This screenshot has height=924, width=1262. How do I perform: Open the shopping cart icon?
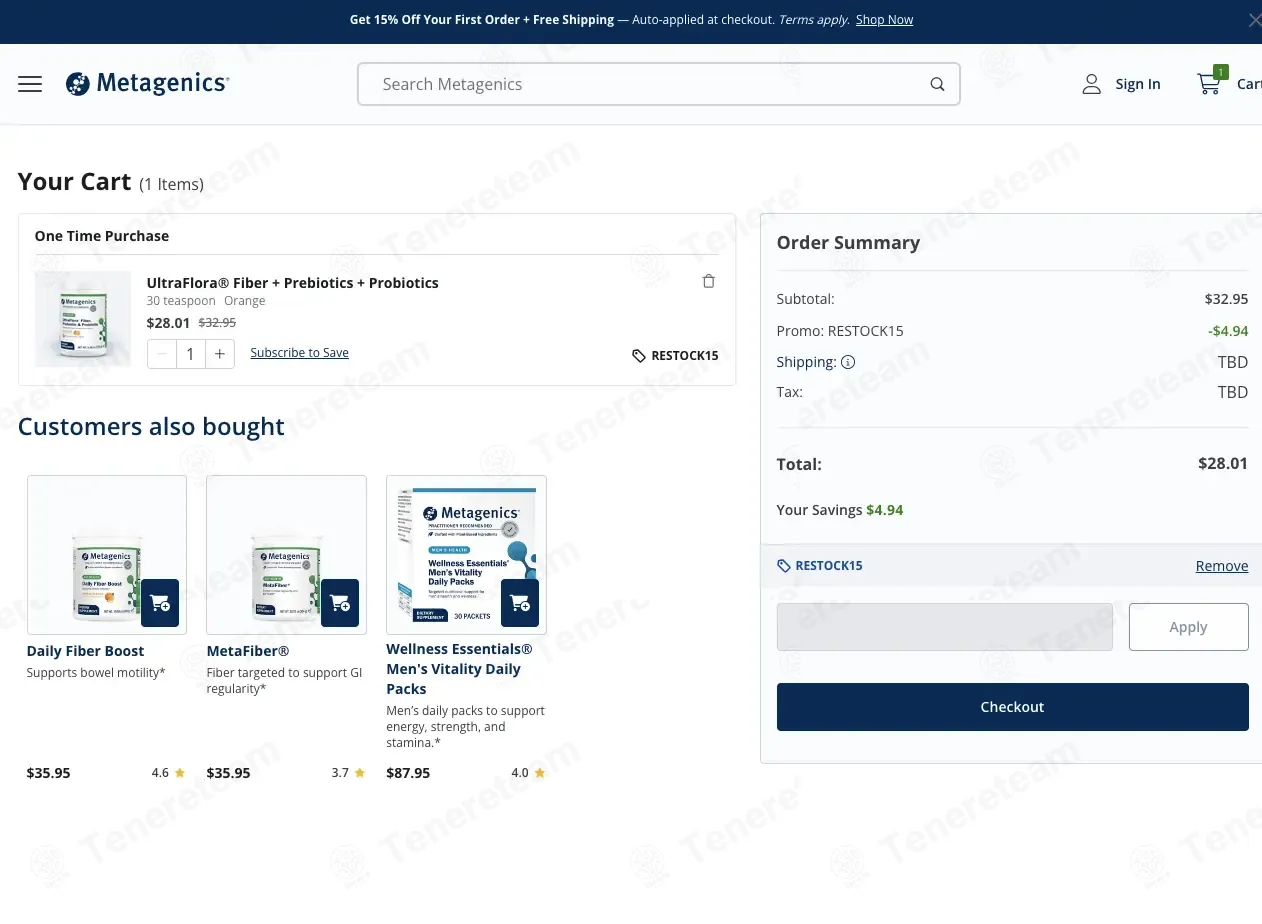coord(1210,82)
